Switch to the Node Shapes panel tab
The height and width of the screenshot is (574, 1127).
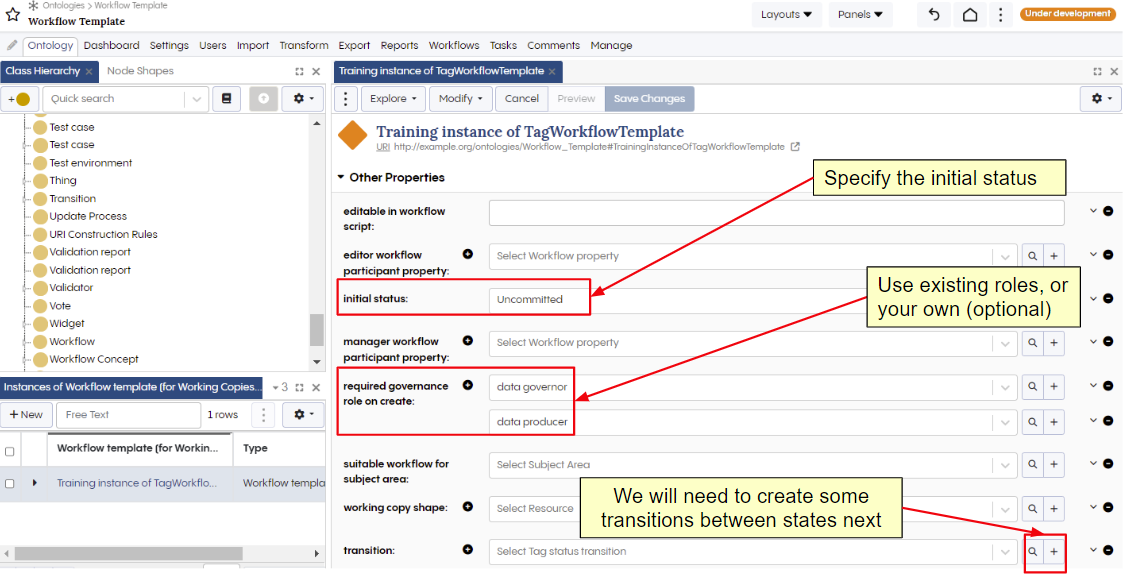pyautogui.click(x=140, y=71)
